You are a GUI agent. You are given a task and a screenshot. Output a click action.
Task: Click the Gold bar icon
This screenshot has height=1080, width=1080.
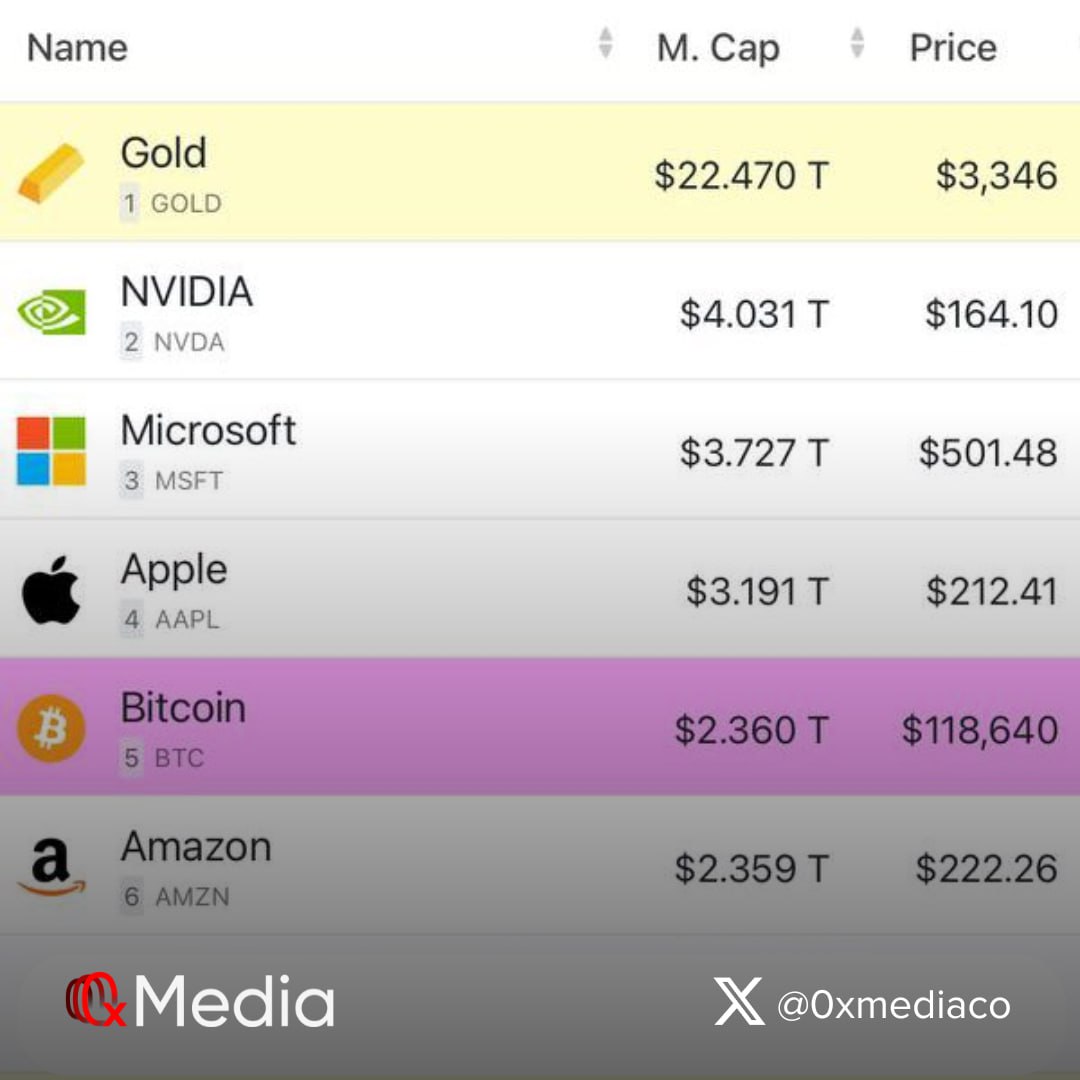tap(51, 173)
